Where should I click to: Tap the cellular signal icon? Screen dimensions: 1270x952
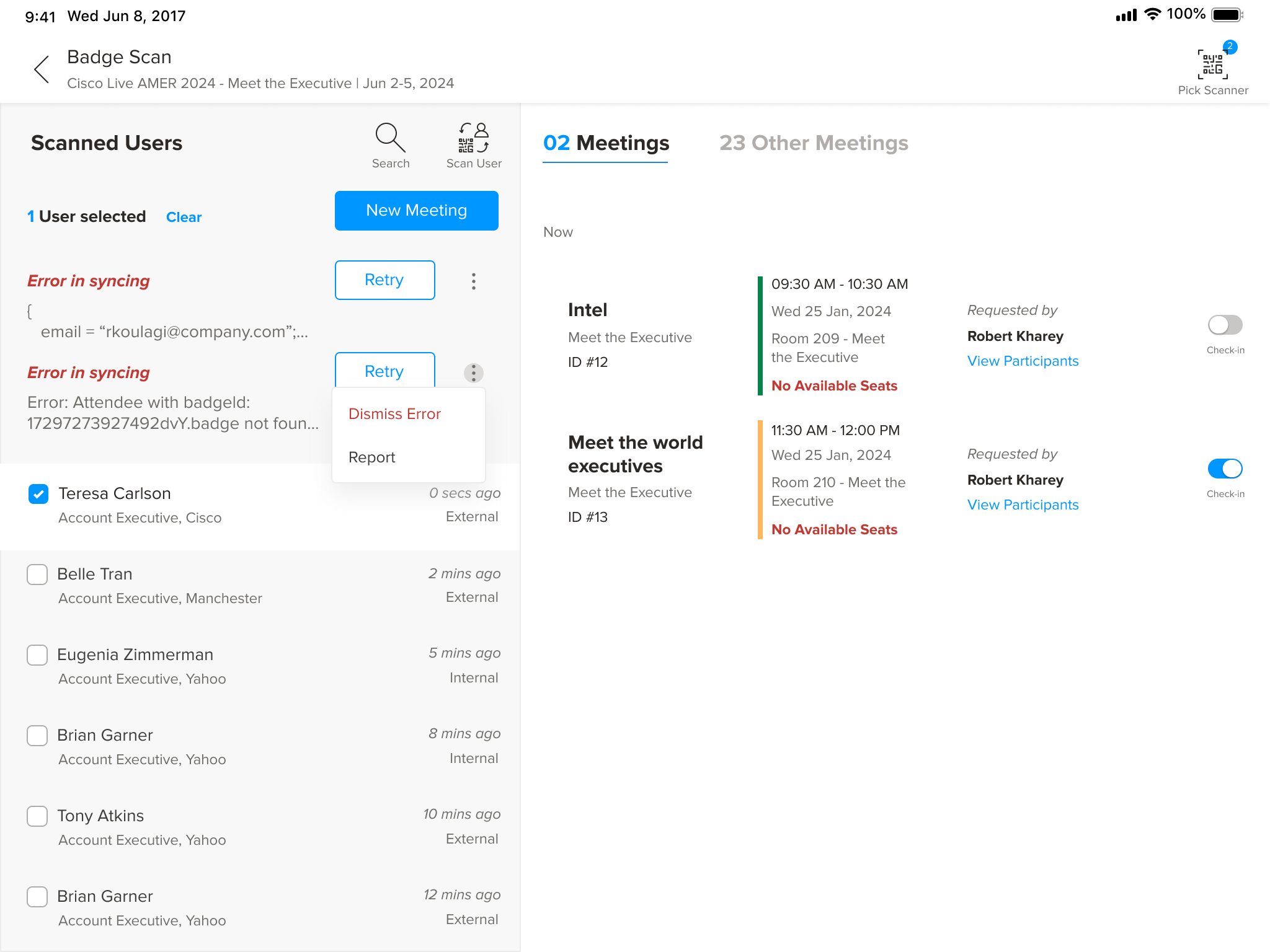coord(1126,15)
